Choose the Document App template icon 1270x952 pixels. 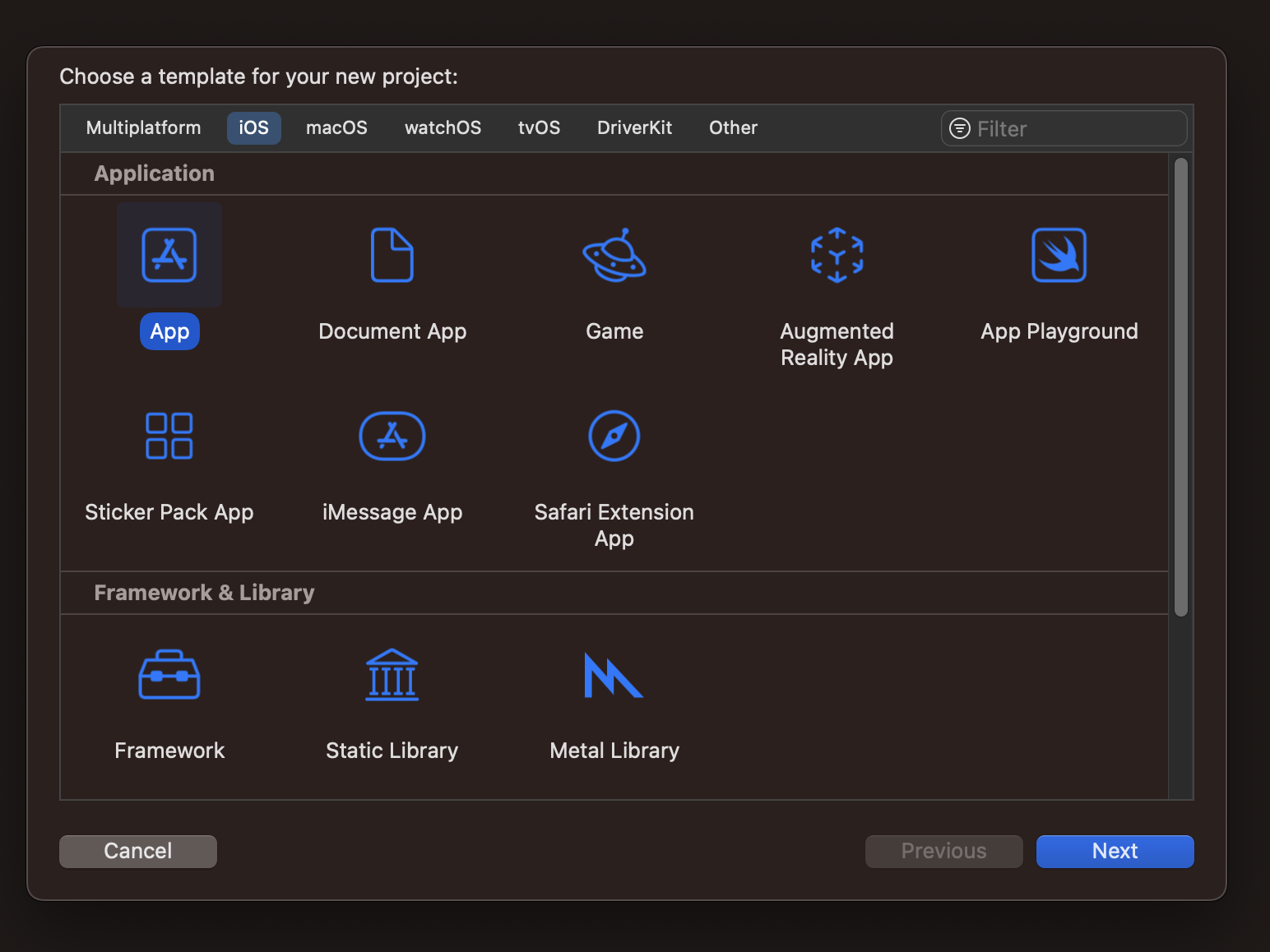pos(392,255)
